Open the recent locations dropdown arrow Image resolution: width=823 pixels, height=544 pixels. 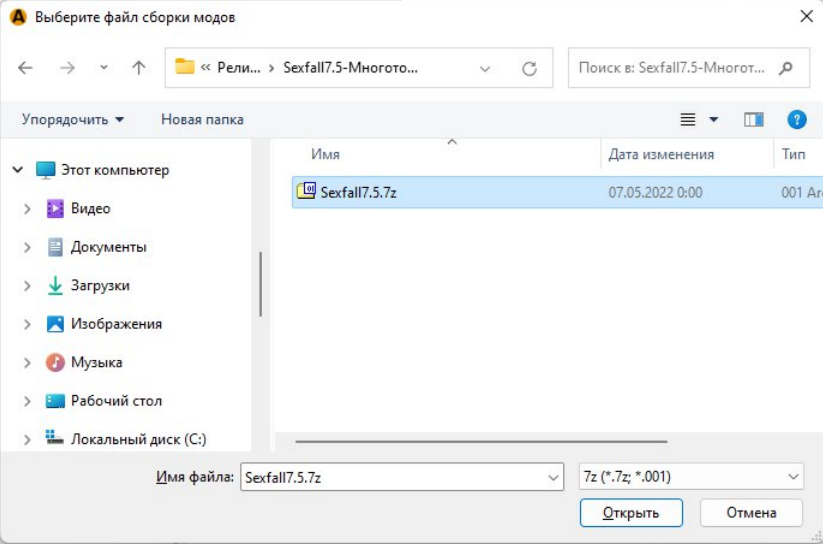tap(104, 68)
